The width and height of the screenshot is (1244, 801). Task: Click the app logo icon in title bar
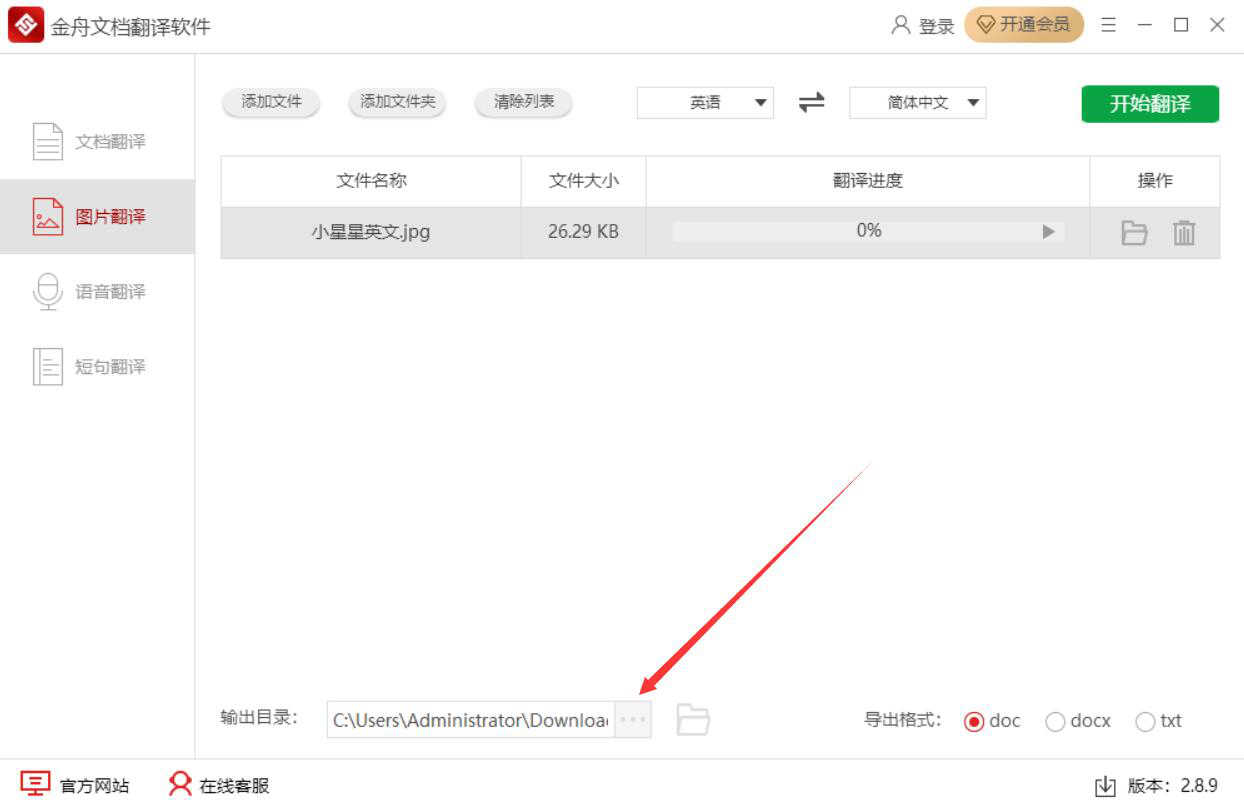point(26,26)
